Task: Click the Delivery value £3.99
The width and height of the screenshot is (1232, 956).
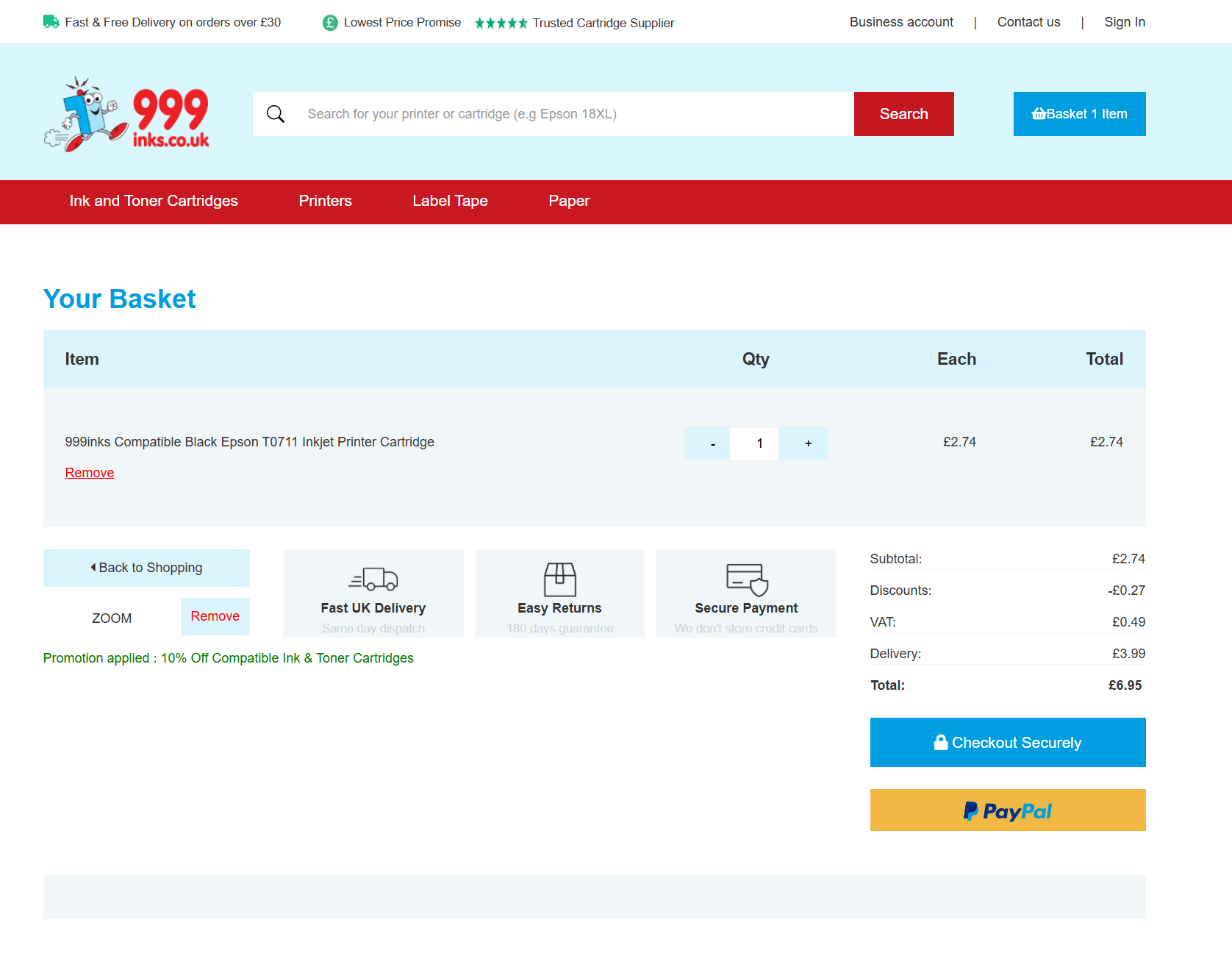Action: [1128, 654]
